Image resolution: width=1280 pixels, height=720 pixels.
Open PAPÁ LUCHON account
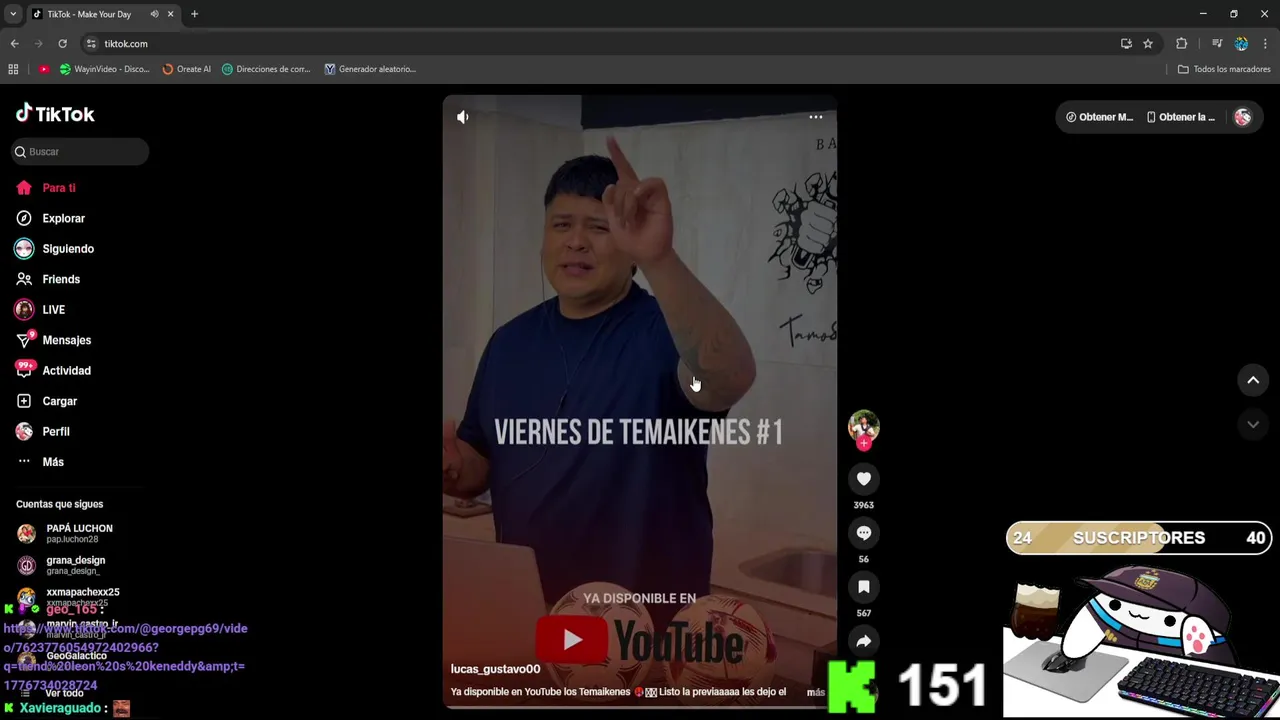coord(79,533)
